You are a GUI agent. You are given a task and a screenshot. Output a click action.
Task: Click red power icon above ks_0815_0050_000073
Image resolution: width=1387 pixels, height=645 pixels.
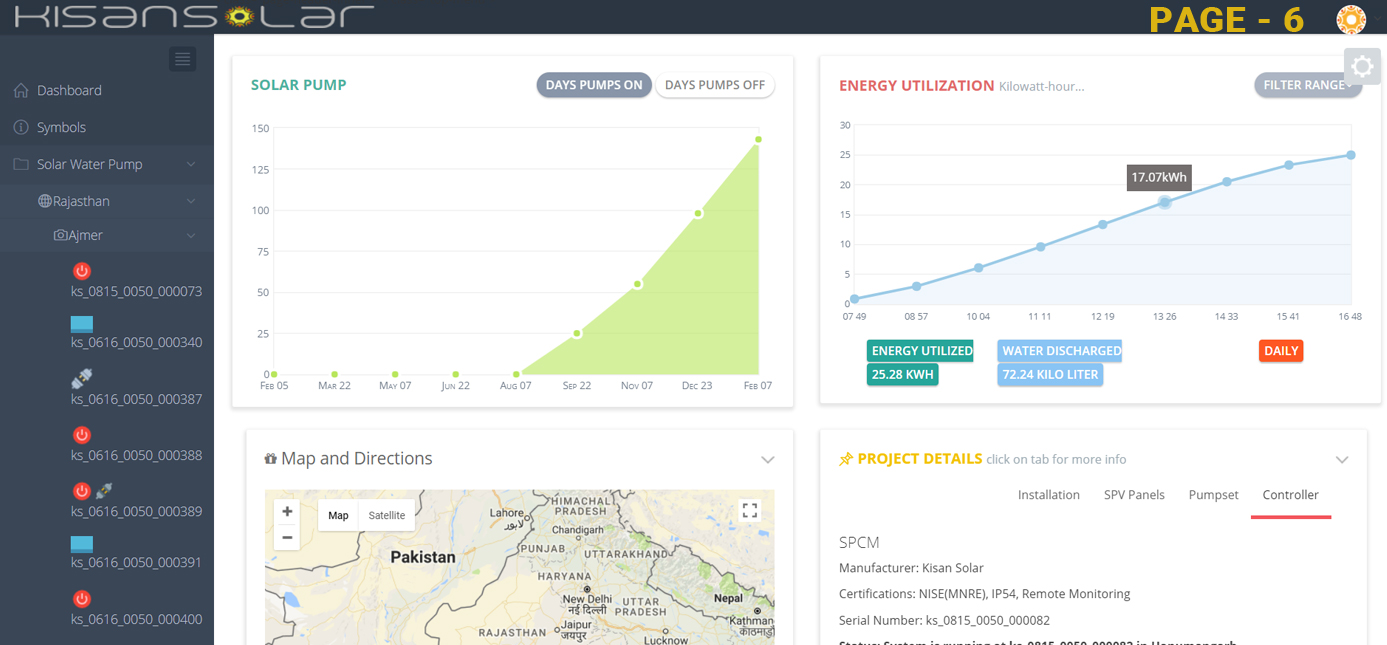[x=82, y=271]
